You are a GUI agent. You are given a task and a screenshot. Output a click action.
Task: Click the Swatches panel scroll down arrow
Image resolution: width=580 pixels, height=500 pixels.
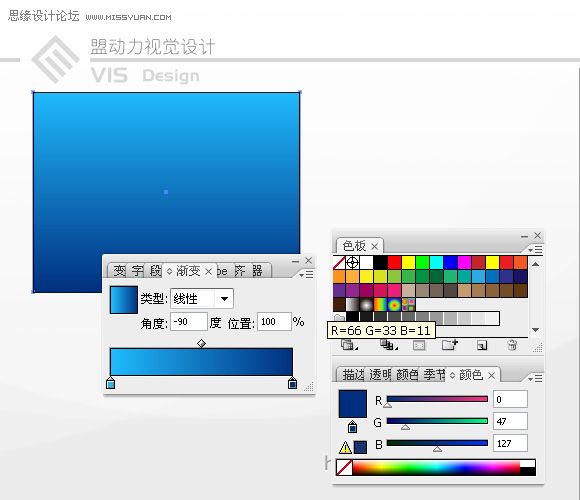pos(535,330)
